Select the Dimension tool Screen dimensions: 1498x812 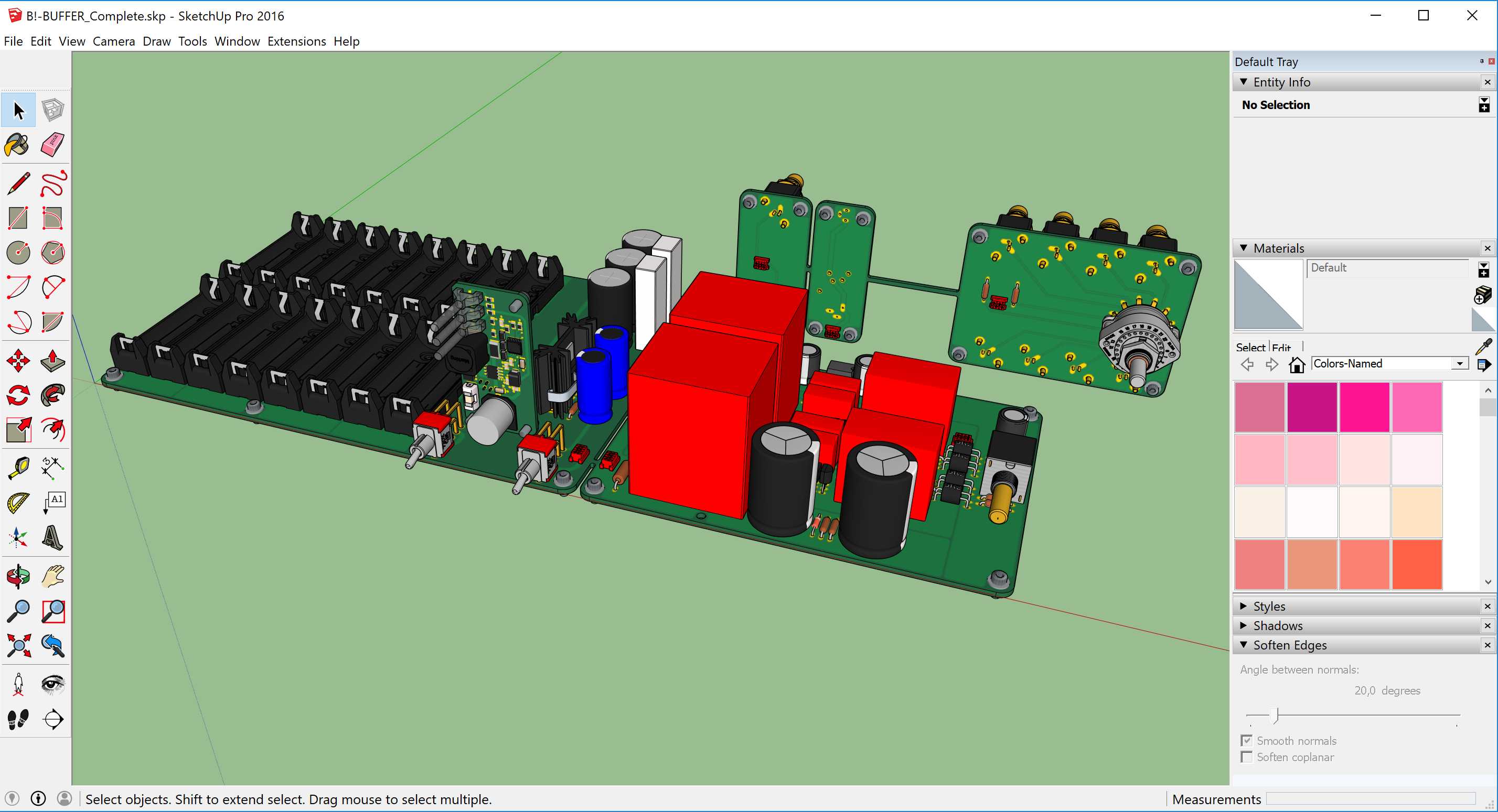(x=53, y=468)
